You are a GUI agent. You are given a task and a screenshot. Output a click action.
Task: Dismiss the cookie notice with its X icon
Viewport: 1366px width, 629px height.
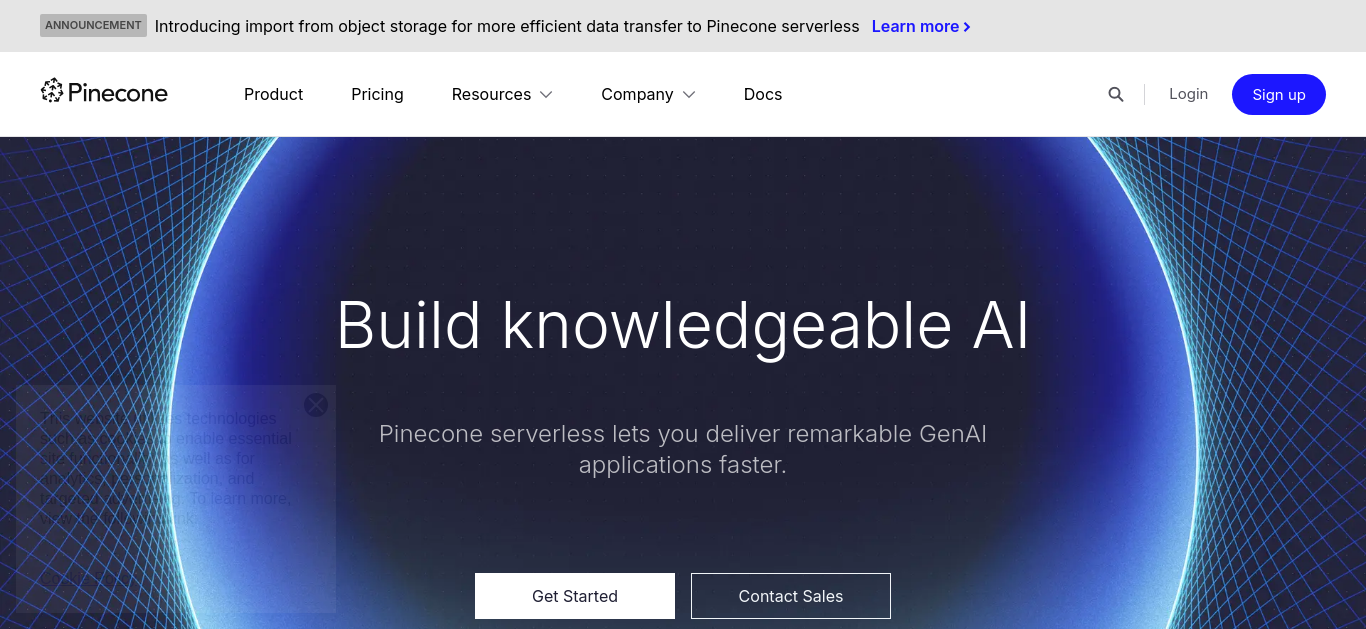(x=316, y=404)
